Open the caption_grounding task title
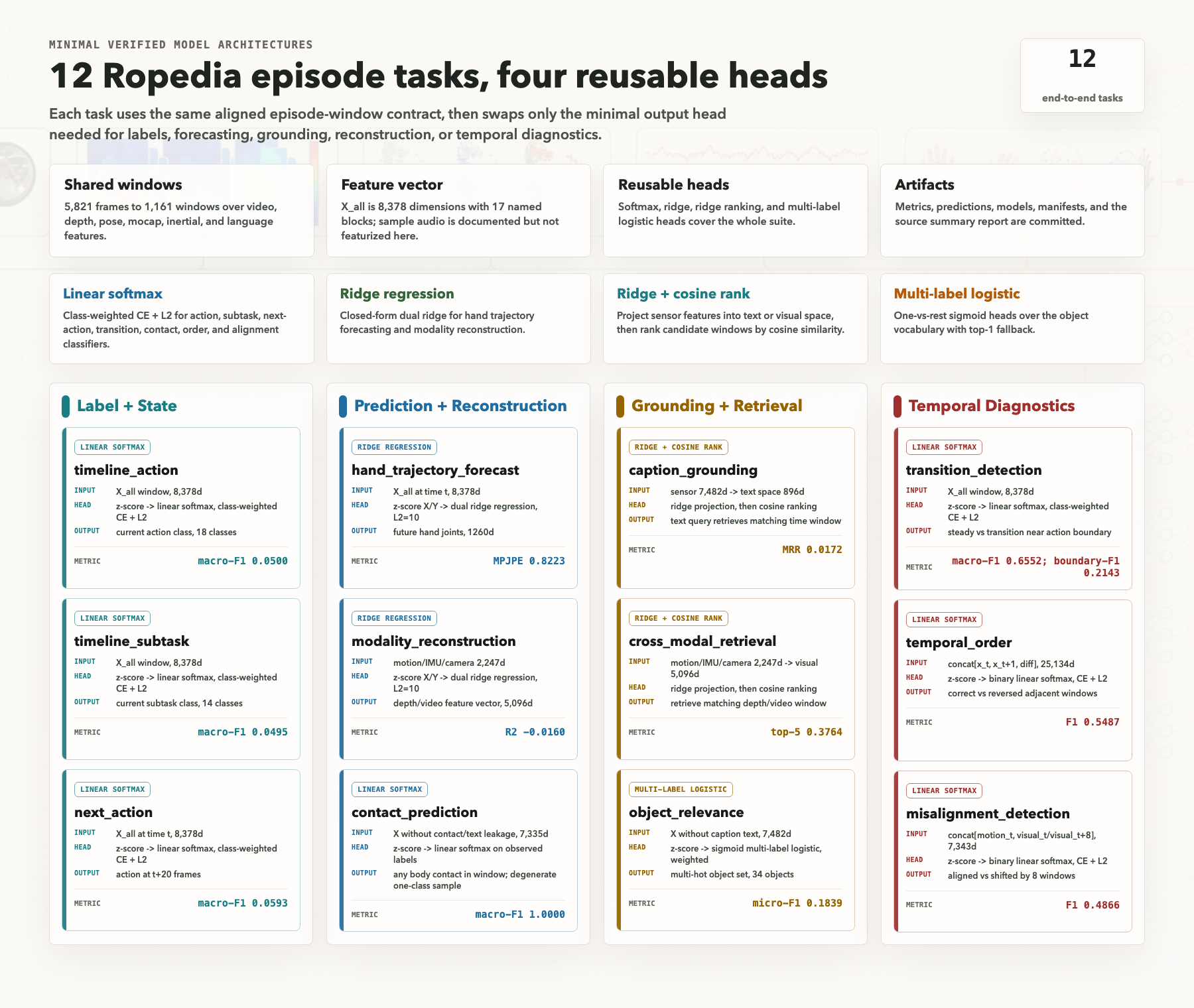Screen dimensions: 1194x1008 coord(693,470)
